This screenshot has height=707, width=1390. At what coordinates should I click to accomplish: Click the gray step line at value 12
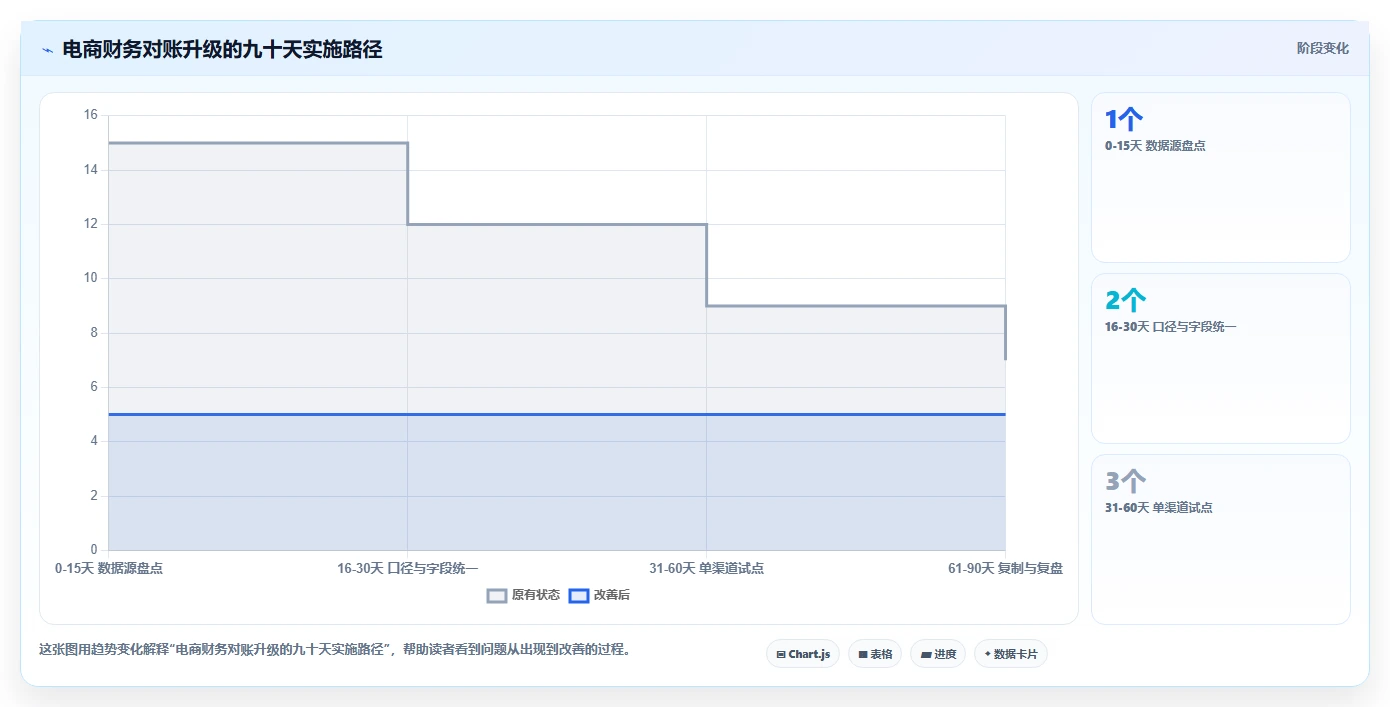[557, 224]
